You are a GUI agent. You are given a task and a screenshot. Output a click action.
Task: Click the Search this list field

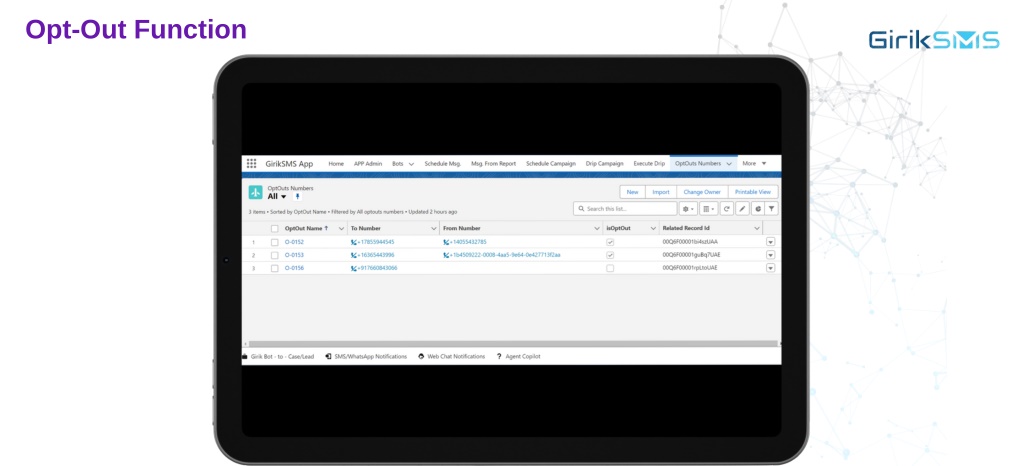(625, 209)
